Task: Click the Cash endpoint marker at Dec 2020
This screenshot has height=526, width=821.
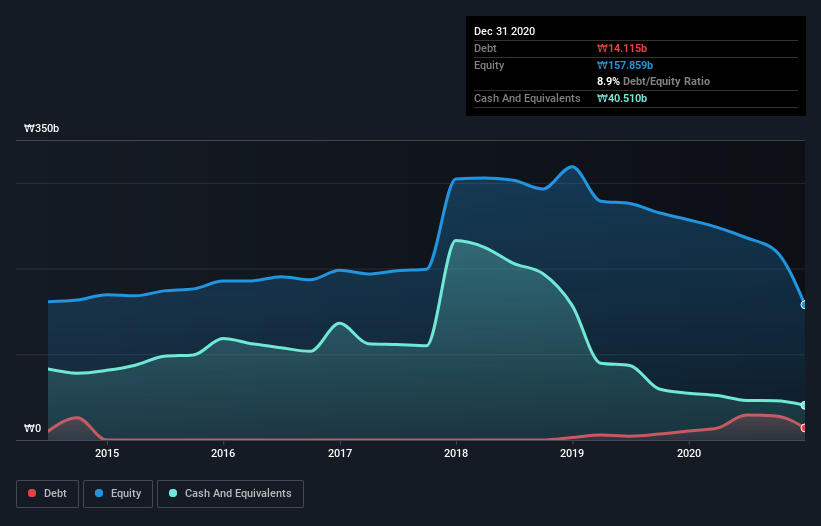Action: click(x=804, y=405)
